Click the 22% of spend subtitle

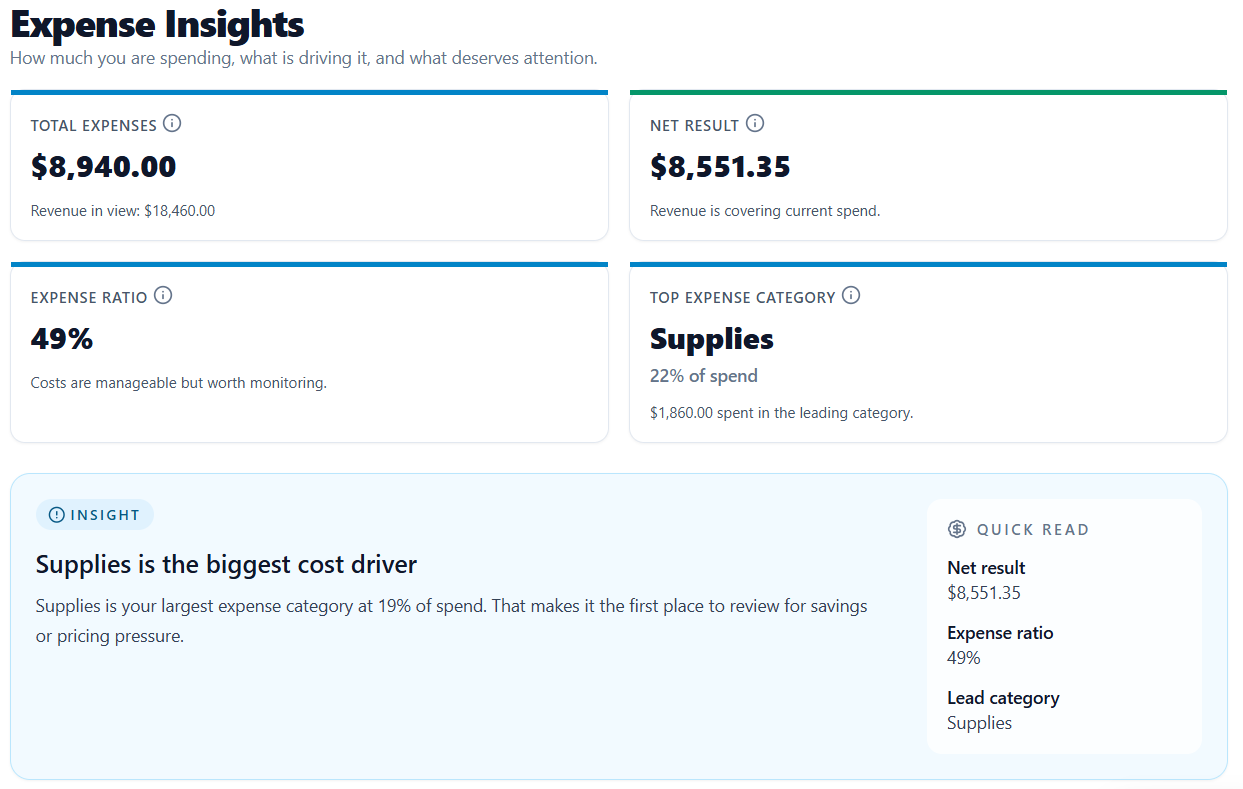704,375
